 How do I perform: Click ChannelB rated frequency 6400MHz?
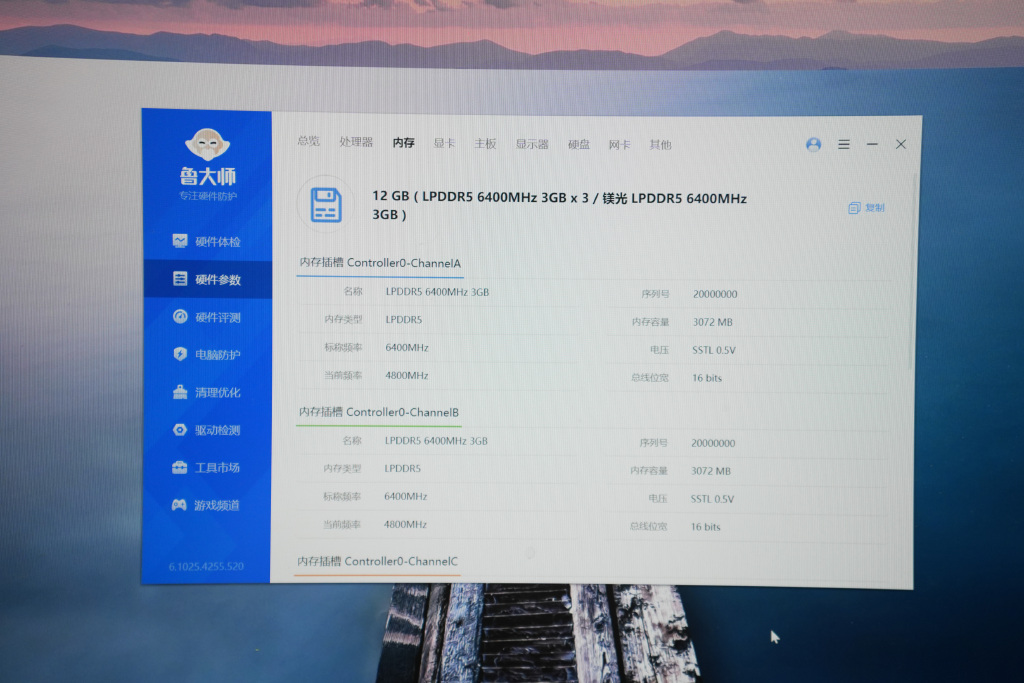(x=406, y=496)
